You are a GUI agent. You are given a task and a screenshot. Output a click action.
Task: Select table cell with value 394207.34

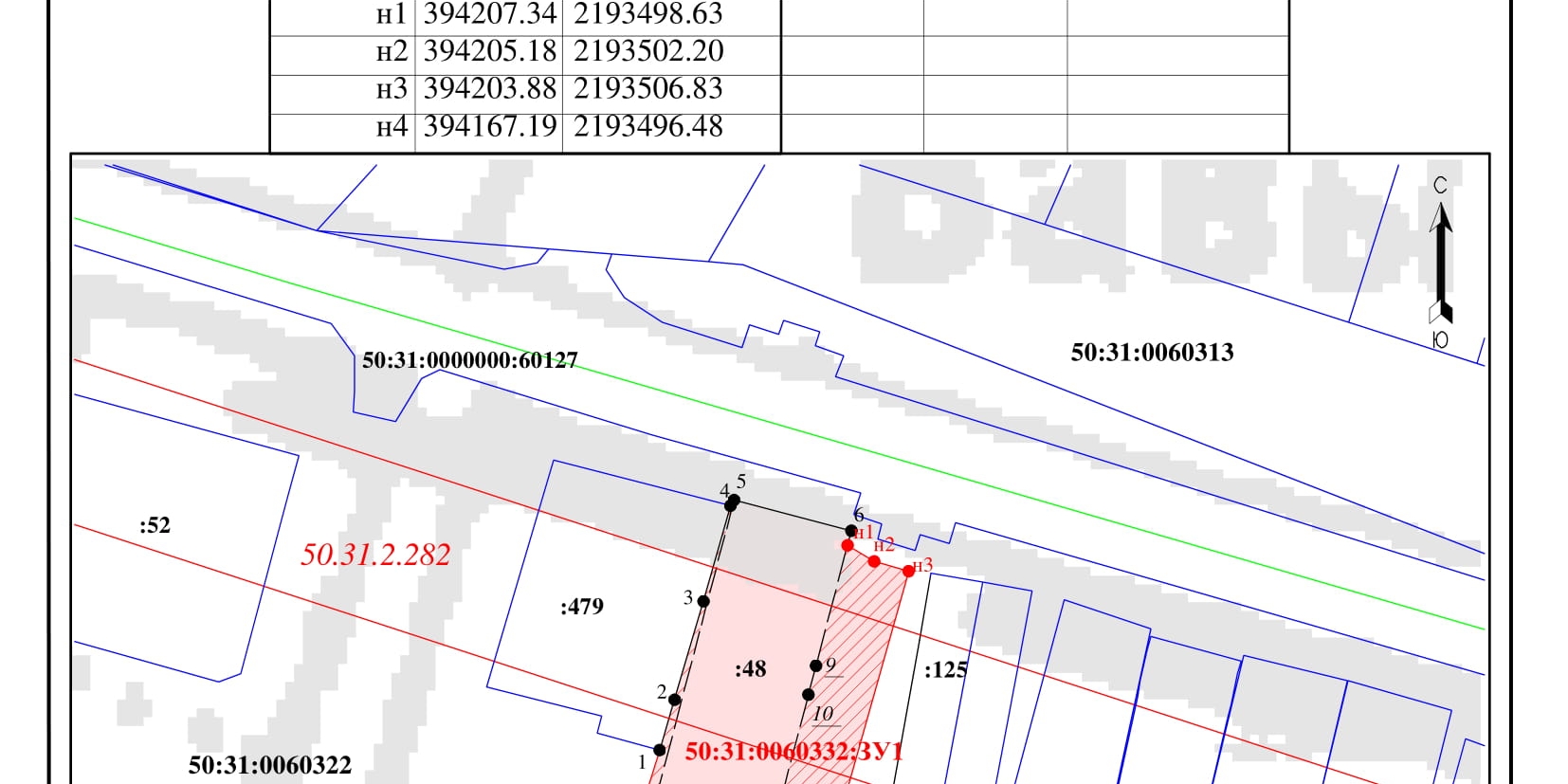[x=489, y=14]
